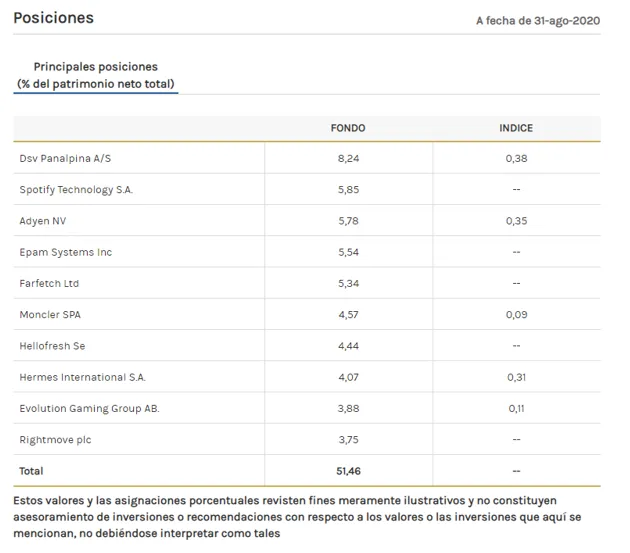Select the Hellofresh Se entry
Image resolution: width=630 pixels, height=553 pixels.
pos(52,345)
